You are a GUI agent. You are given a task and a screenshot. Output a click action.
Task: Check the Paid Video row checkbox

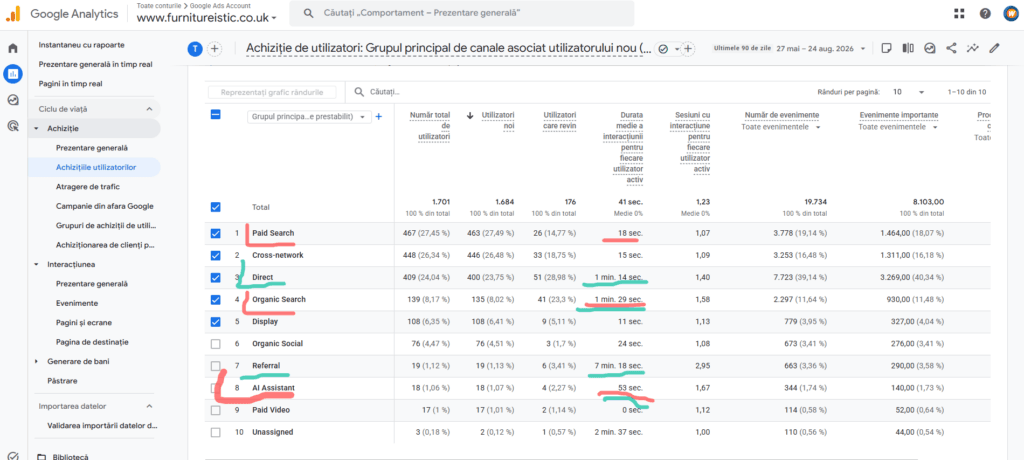point(216,410)
